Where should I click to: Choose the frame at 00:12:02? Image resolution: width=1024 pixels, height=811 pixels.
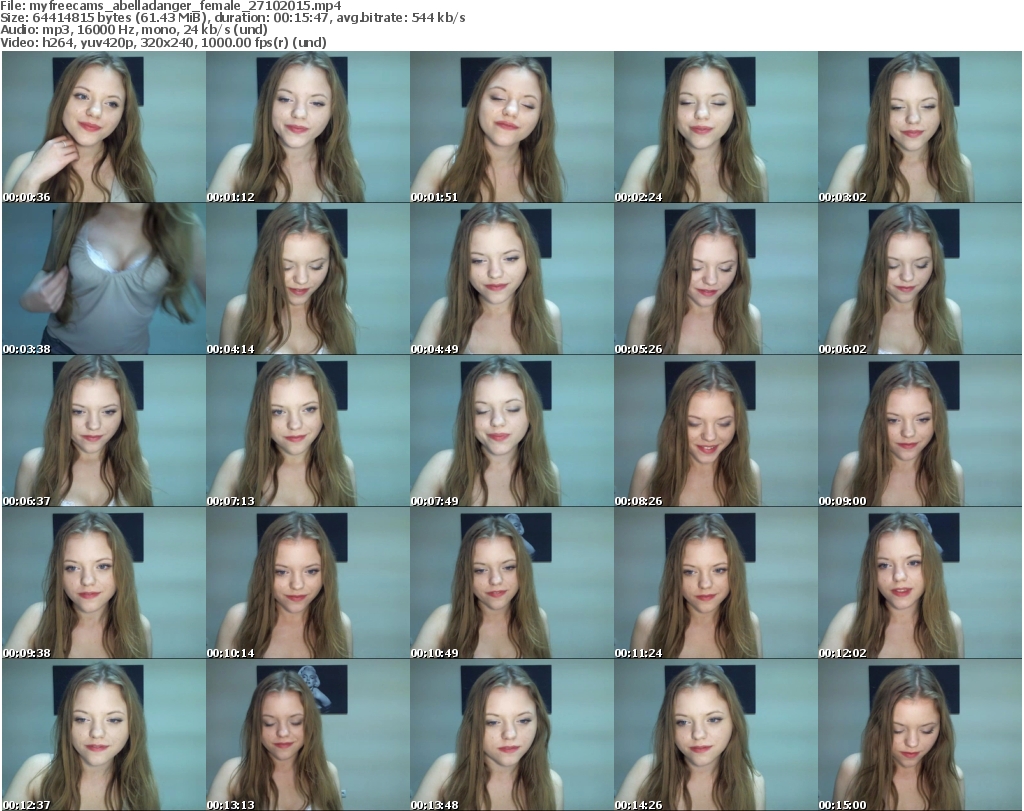click(920, 583)
